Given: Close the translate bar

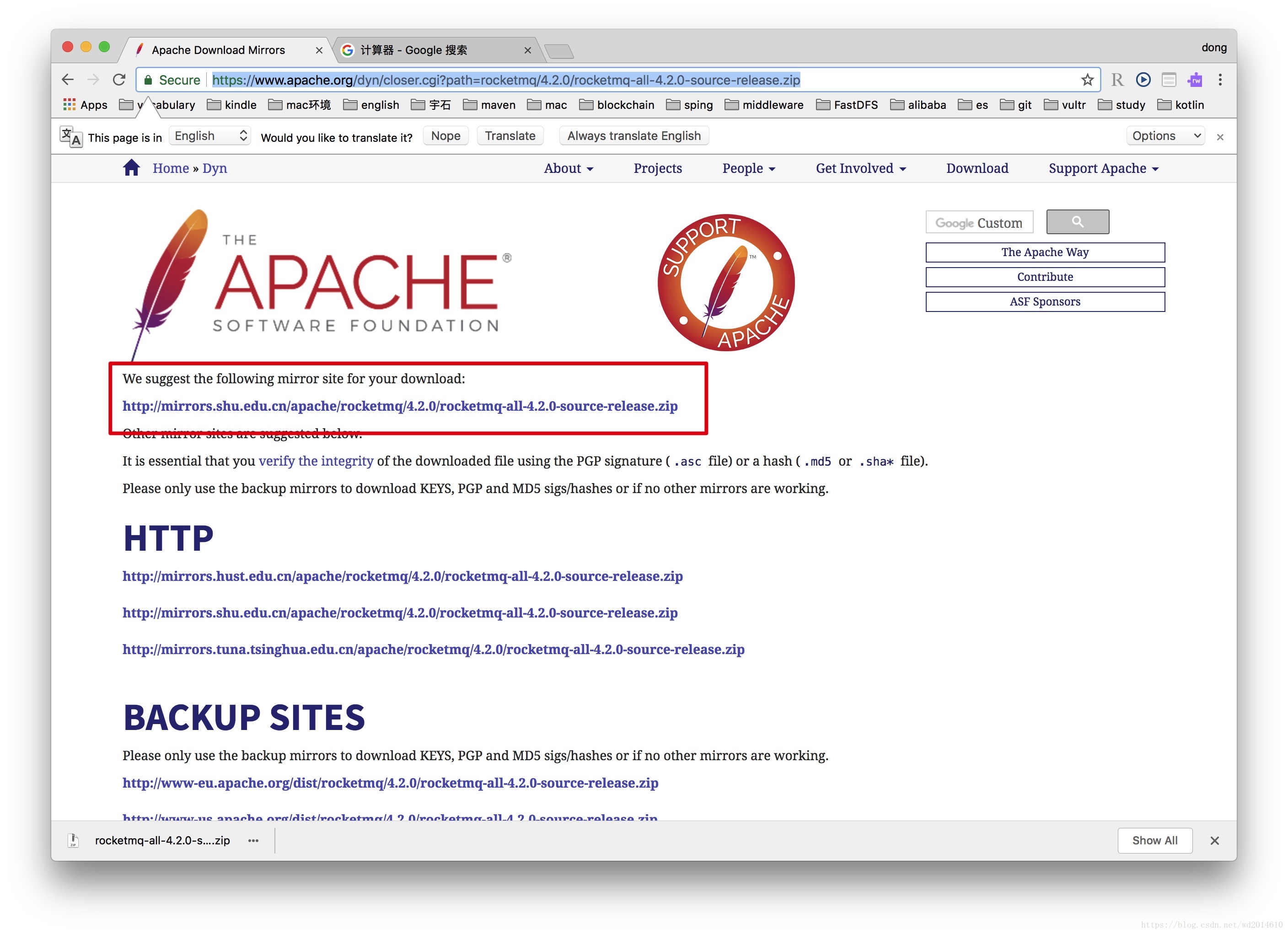Looking at the screenshot, I should tap(1220, 137).
